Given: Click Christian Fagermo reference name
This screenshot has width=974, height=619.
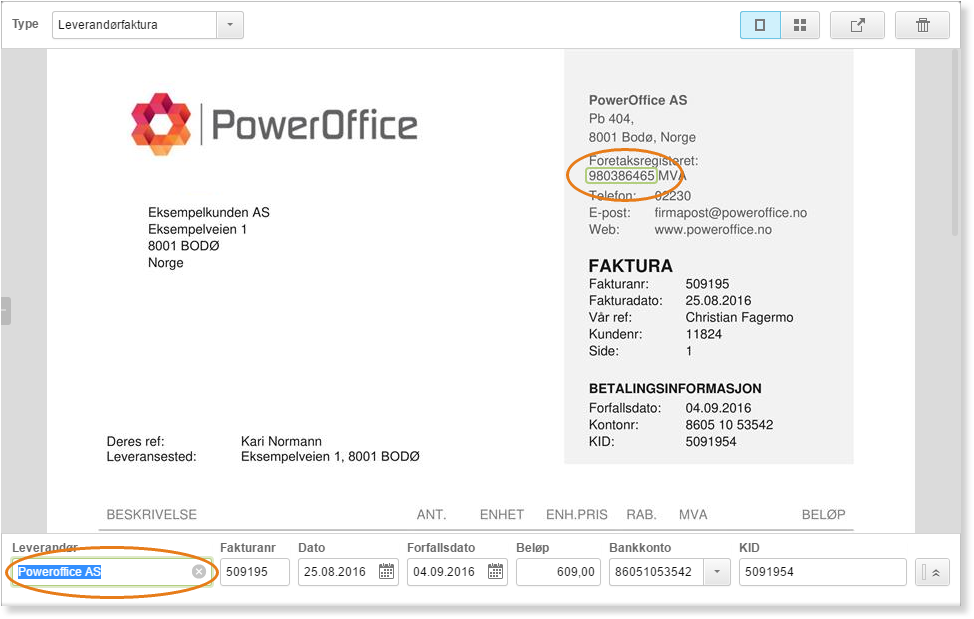Looking at the screenshot, I should coord(739,317).
